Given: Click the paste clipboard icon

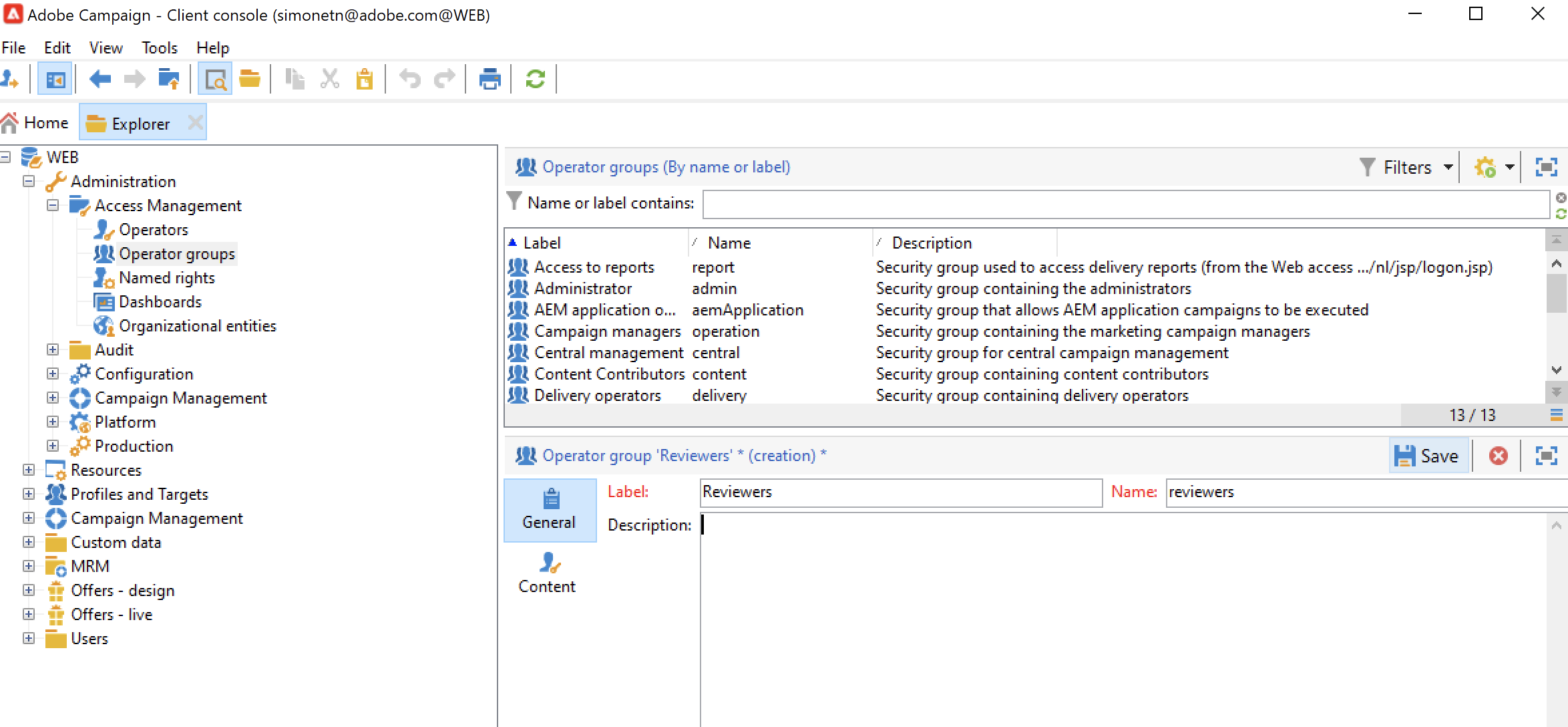Looking at the screenshot, I should click(364, 80).
